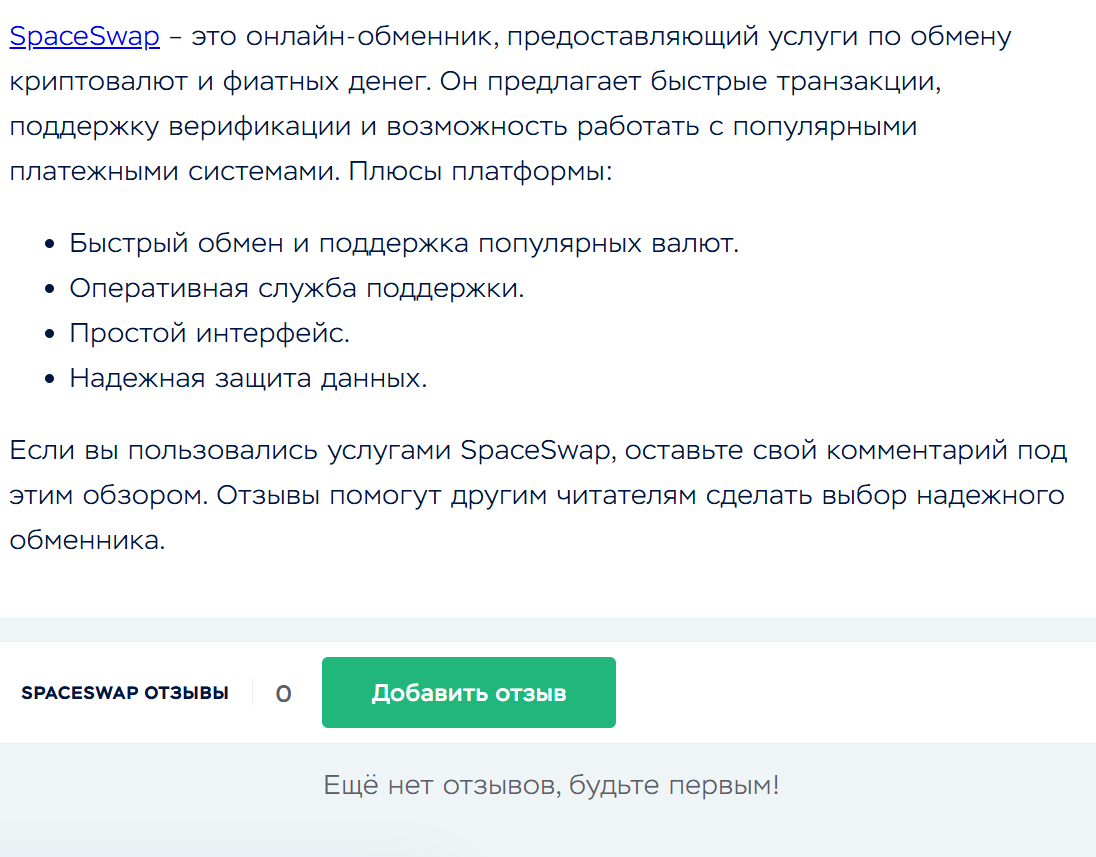Click the bullet dot before "Надежная защита"

point(50,380)
